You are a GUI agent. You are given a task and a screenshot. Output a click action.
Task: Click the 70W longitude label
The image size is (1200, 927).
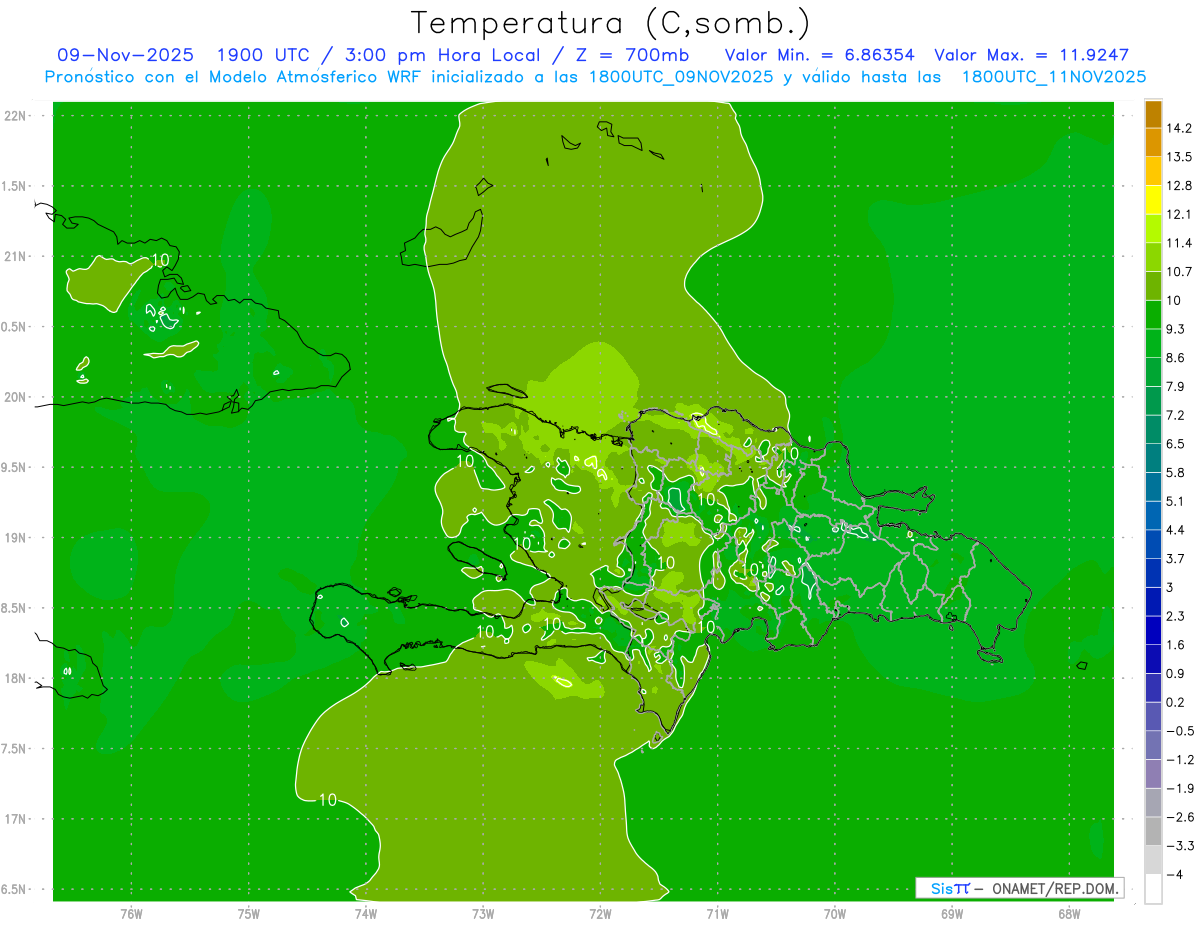click(834, 914)
